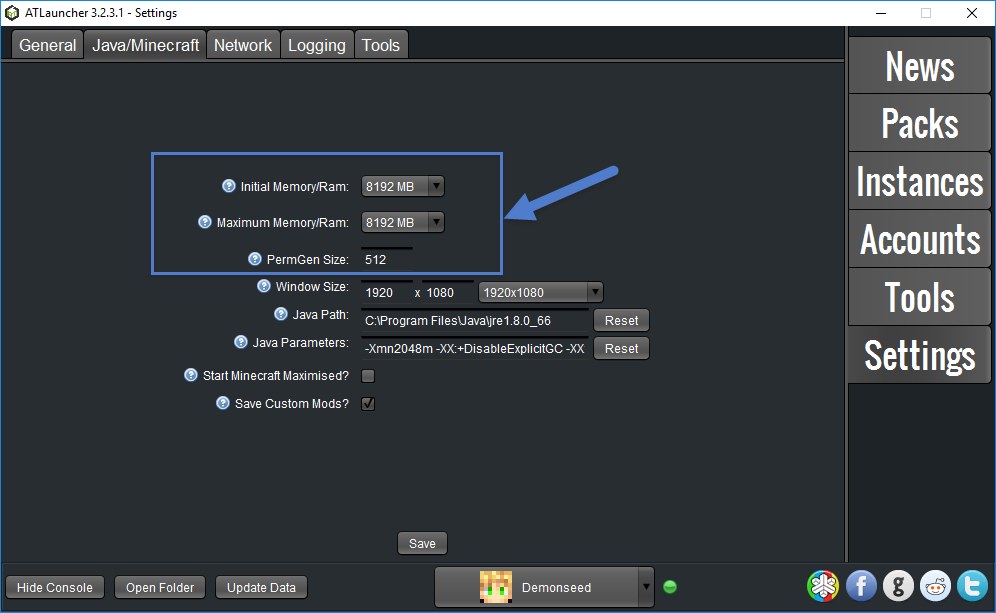Click help icon beside Java Parameters
The height and width of the screenshot is (613, 996).
(x=241, y=342)
